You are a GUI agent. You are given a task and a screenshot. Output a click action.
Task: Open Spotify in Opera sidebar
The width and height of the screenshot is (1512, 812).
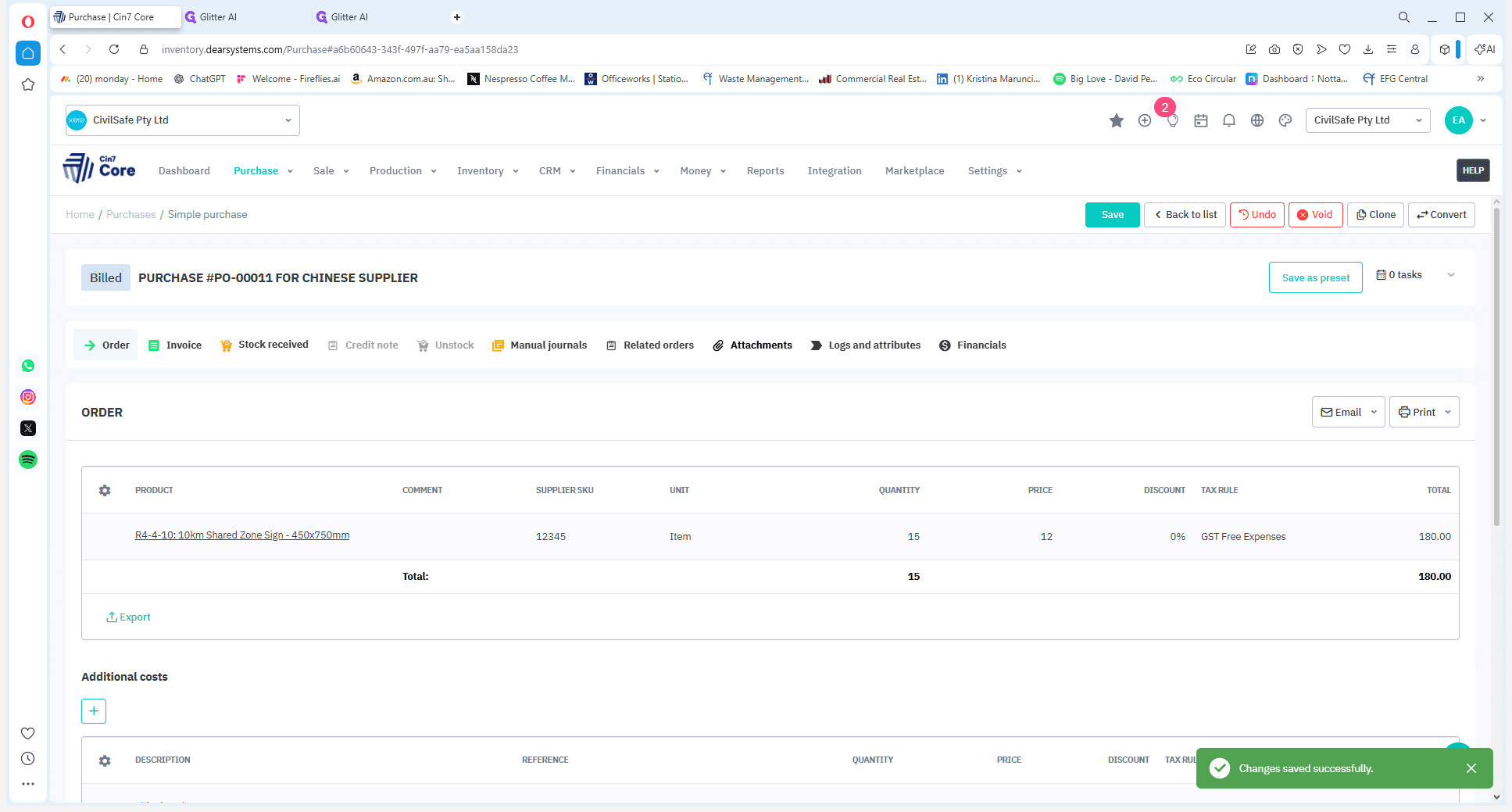pyautogui.click(x=28, y=460)
